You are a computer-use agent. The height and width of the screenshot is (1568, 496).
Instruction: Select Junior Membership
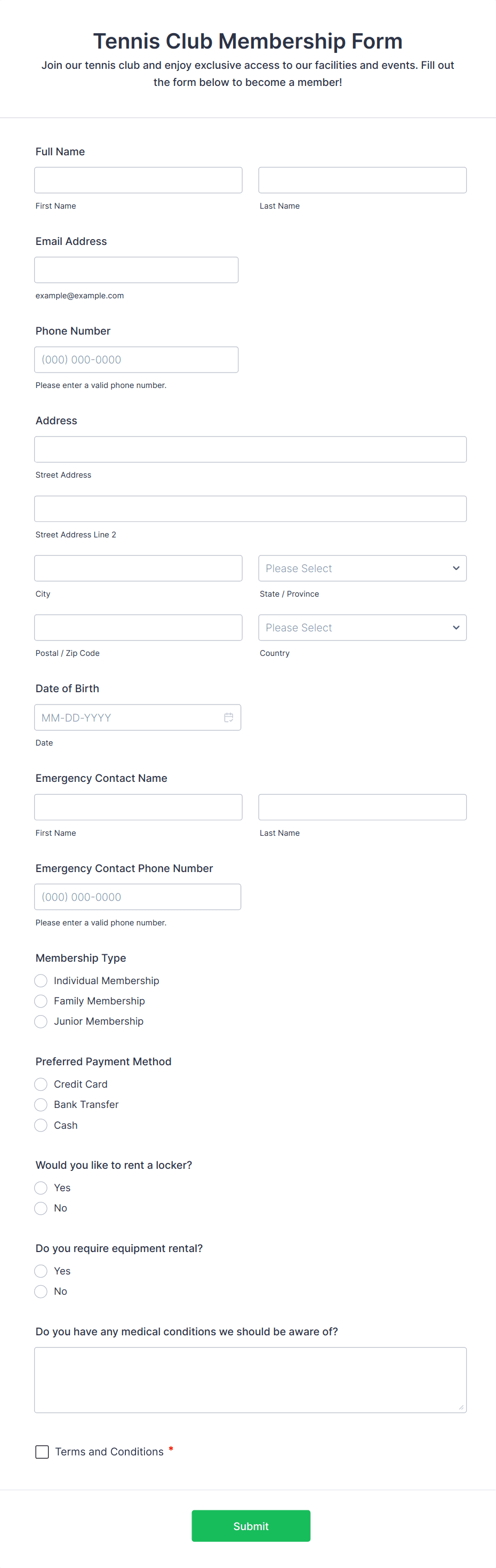coord(40,1021)
